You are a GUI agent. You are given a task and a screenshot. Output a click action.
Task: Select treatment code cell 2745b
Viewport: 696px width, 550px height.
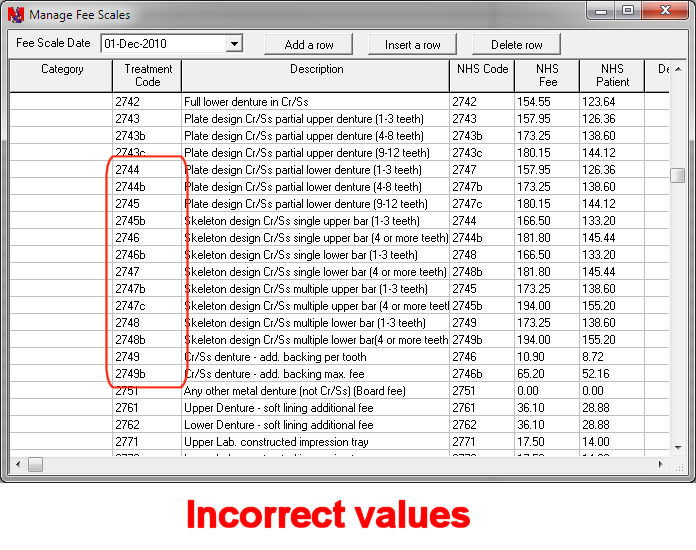(x=147, y=221)
